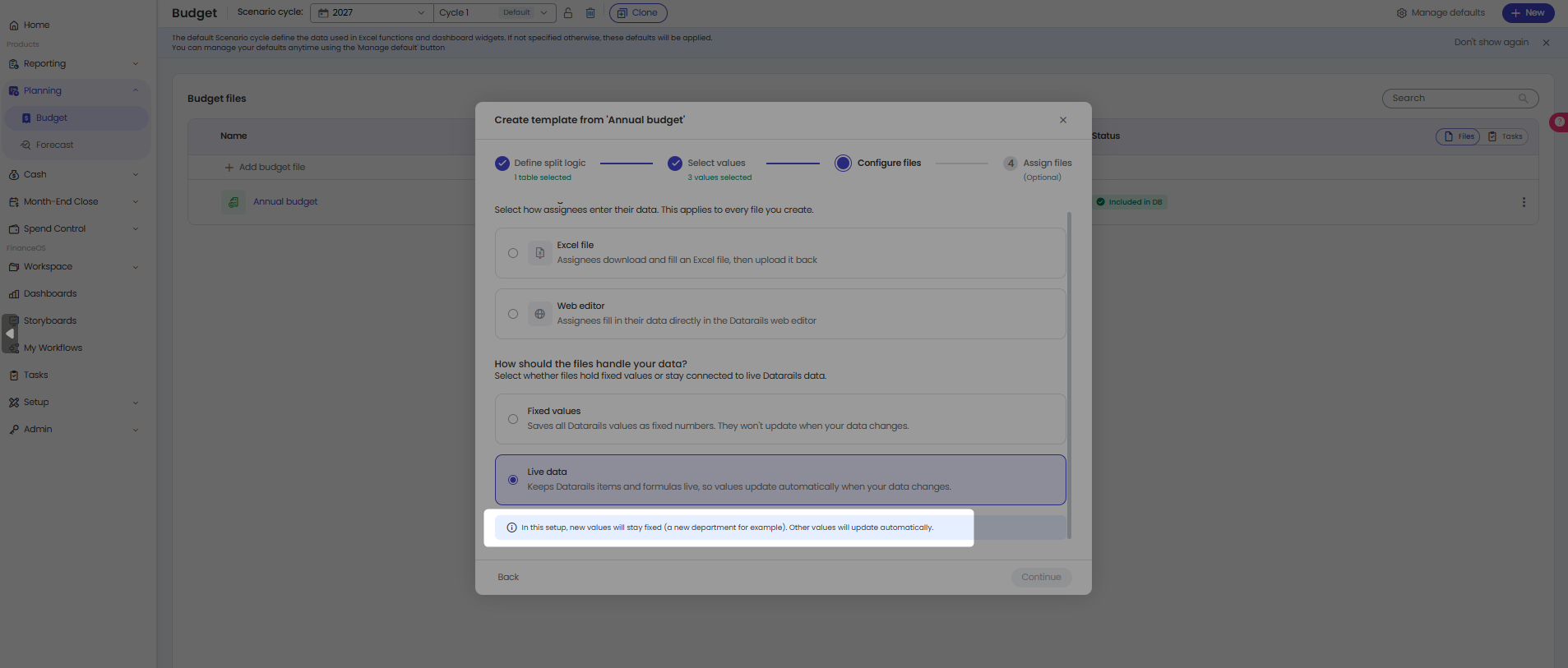
Task: Open Annual budget row options menu
Action: 1524,202
